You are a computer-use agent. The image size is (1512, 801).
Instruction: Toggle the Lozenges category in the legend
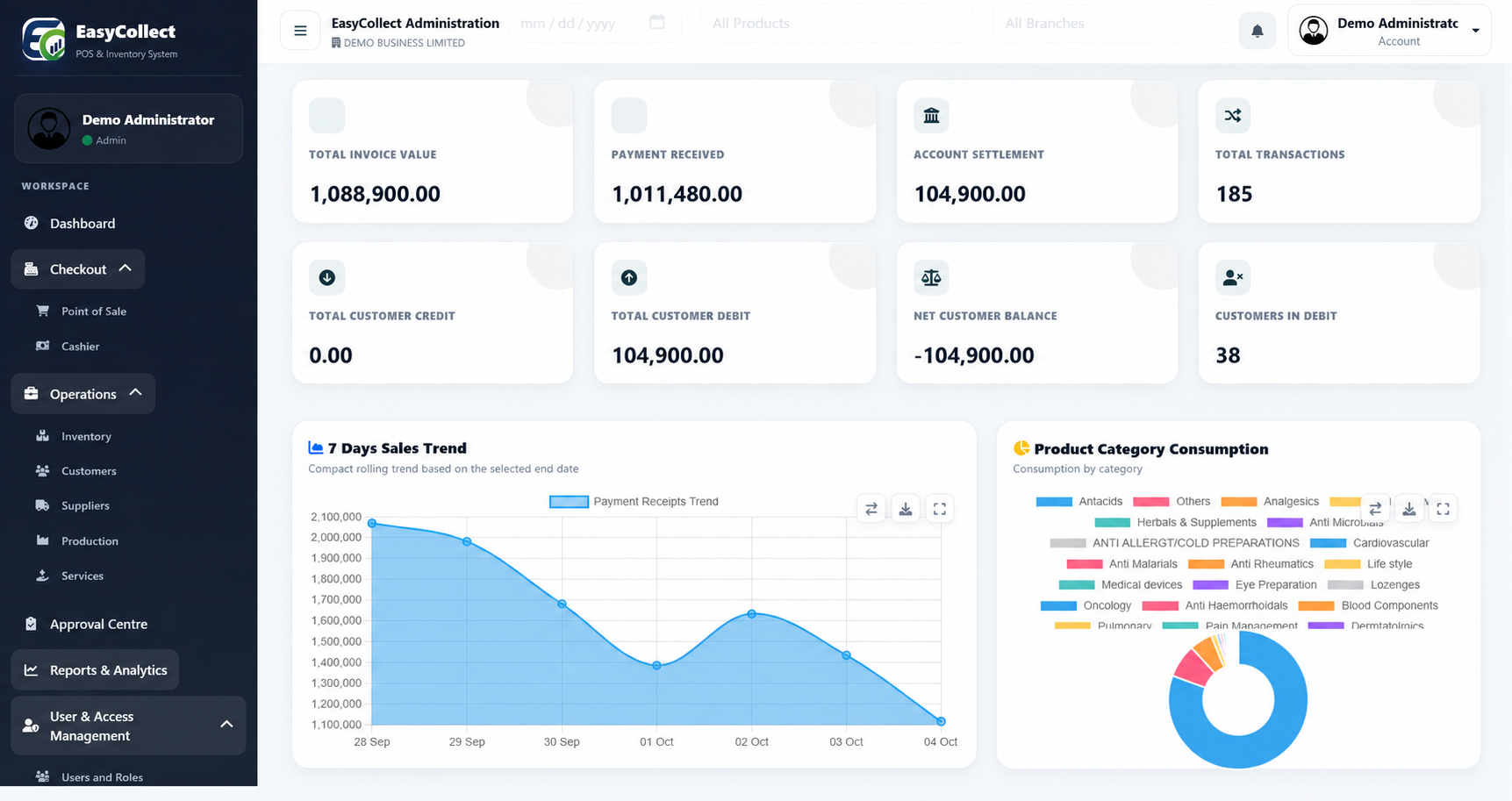(1373, 585)
